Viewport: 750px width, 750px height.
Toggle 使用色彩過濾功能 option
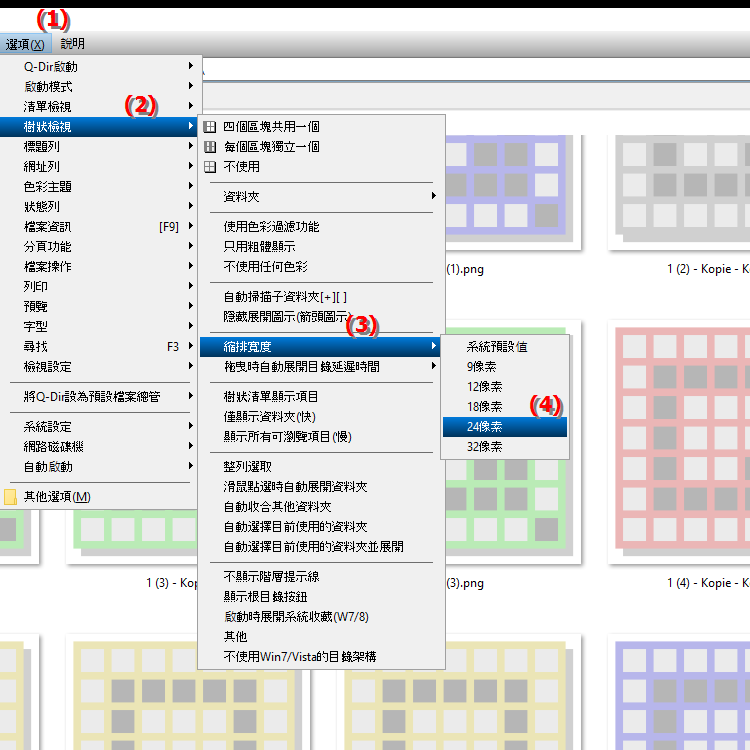click(271, 227)
